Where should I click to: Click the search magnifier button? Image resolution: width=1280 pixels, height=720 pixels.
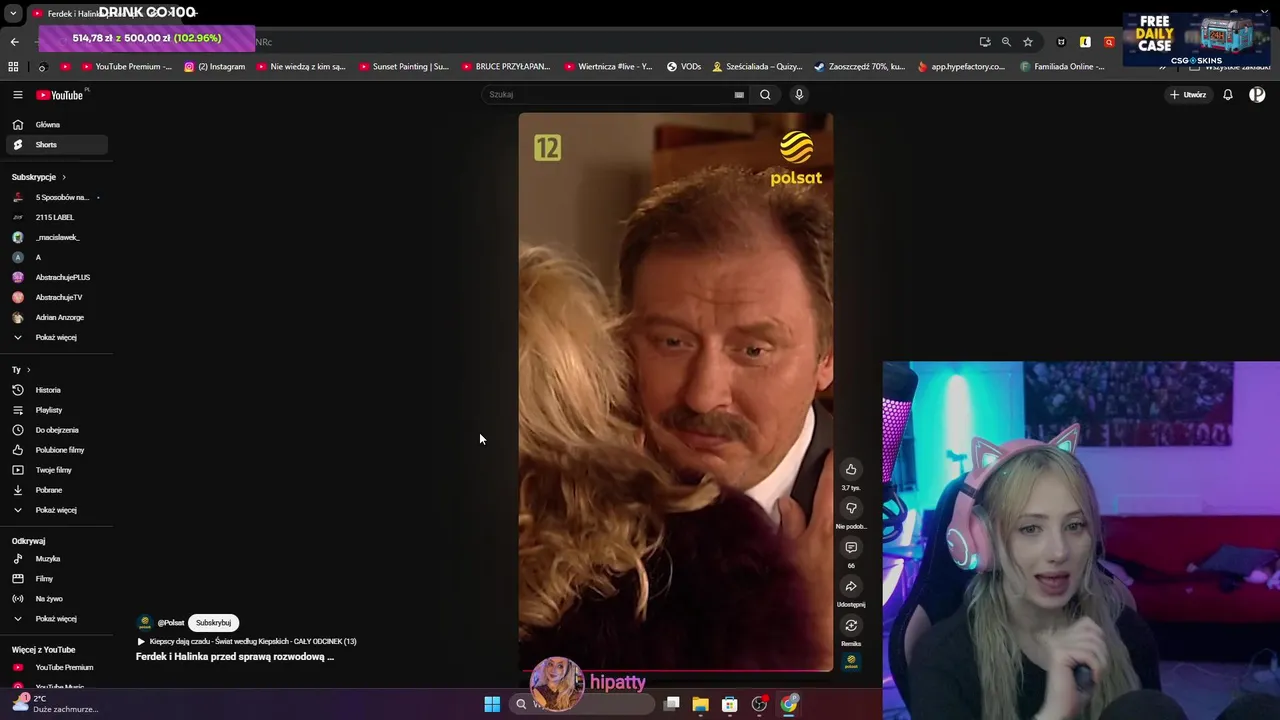click(765, 95)
